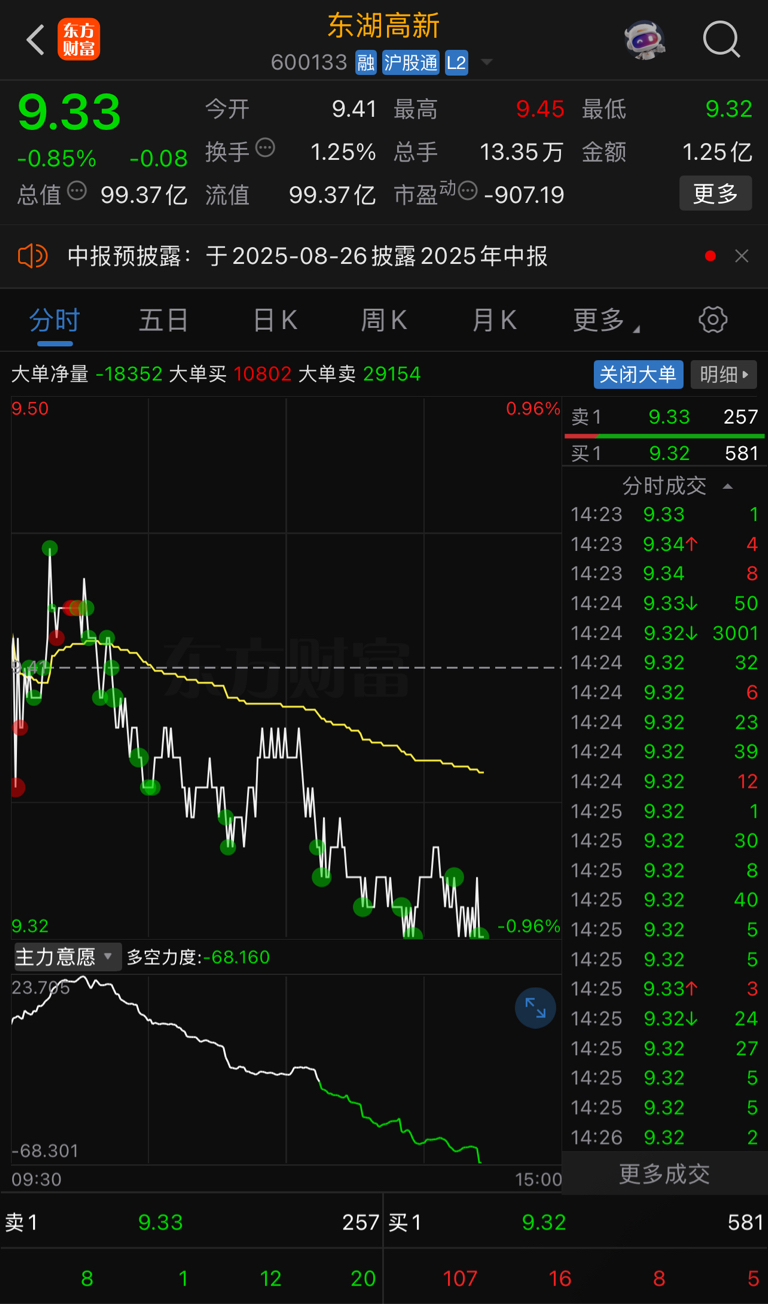768x1304 pixels.
Task: Open the 东方财富 orange logo
Action: [78, 40]
